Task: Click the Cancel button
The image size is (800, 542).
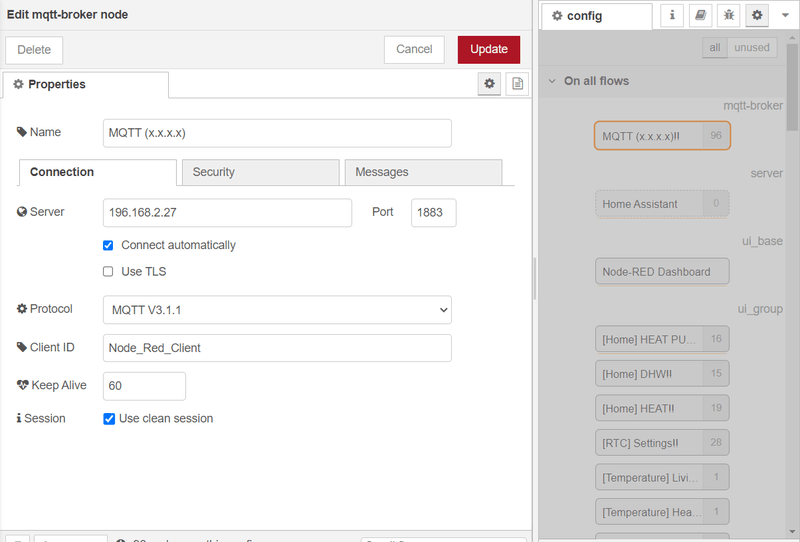Action: tap(414, 50)
